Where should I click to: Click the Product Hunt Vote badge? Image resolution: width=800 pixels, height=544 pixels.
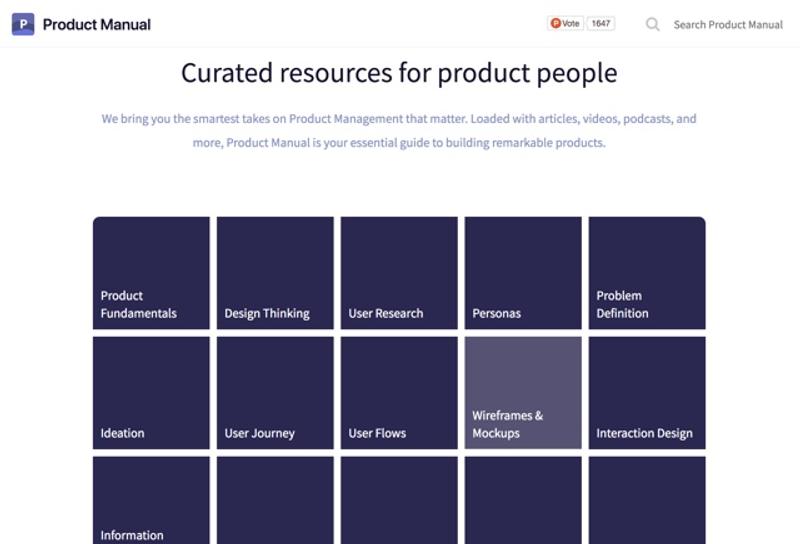pyautogui.click(x=566, y=23)
